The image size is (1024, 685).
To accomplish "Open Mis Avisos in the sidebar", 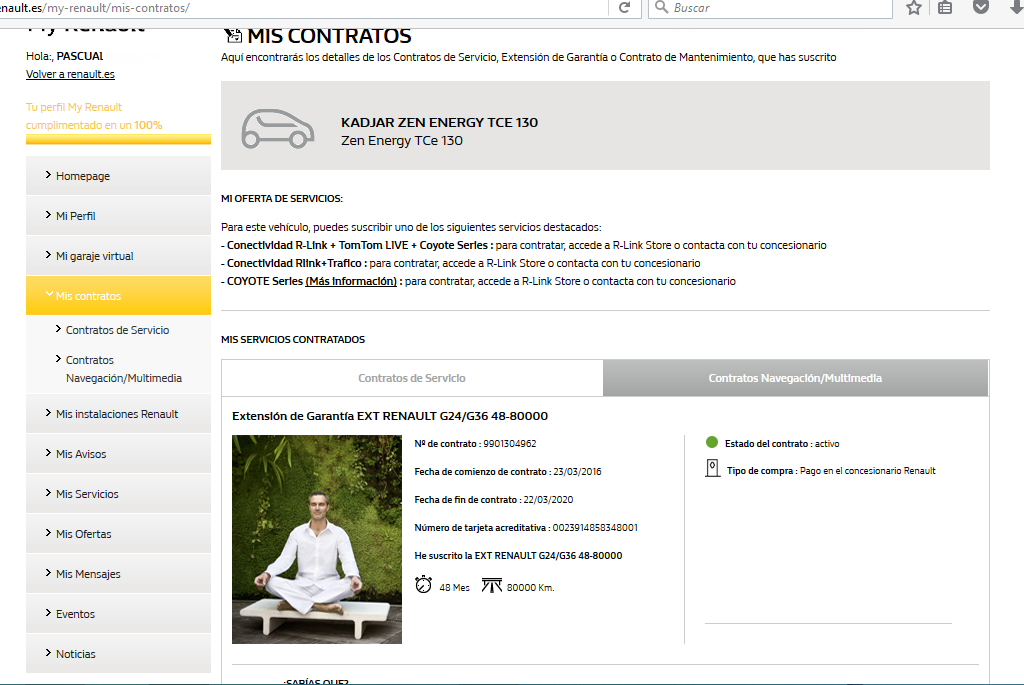I will 118,454.
